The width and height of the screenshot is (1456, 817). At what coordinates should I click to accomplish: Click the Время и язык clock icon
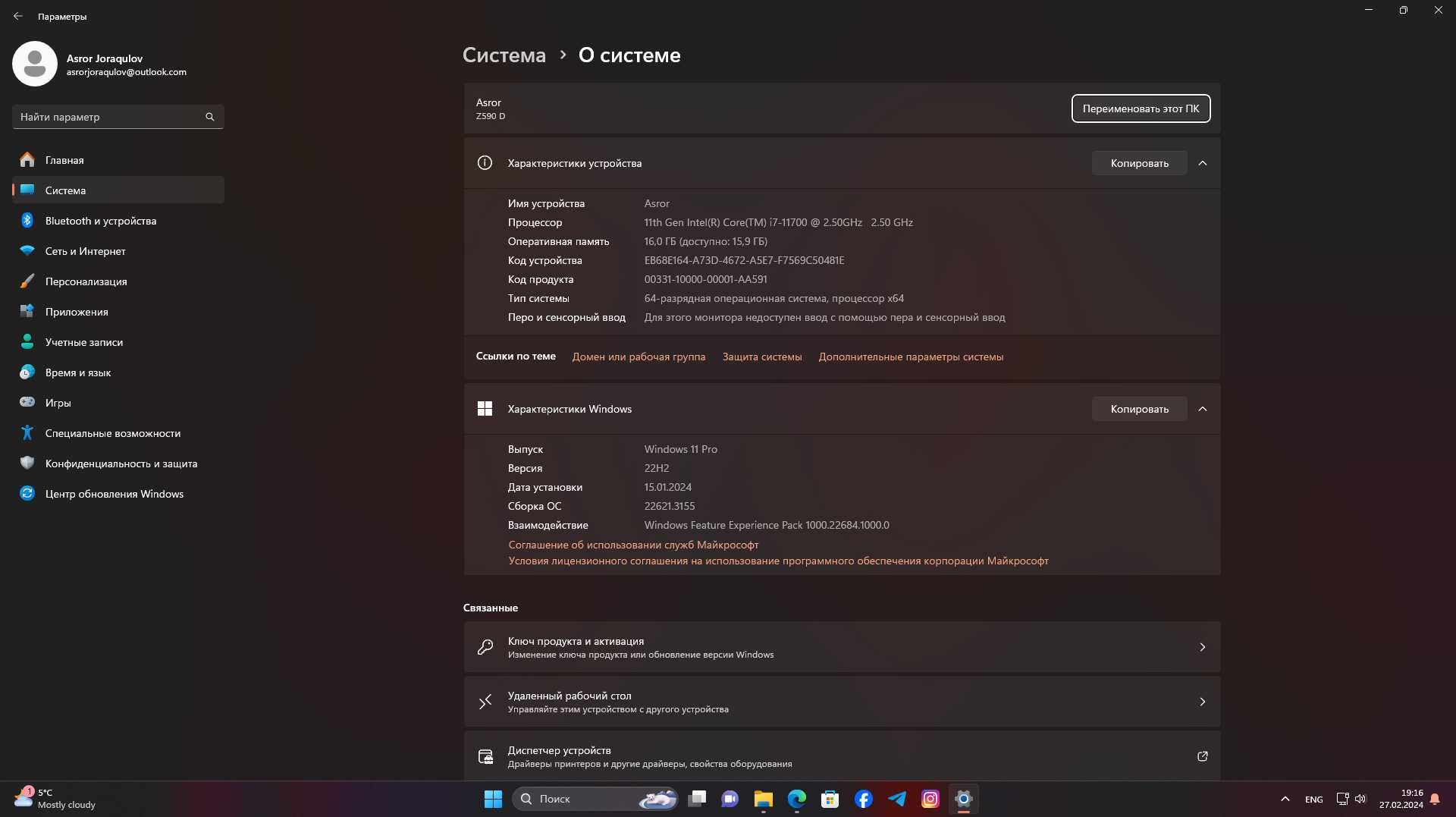click(27, 372)
